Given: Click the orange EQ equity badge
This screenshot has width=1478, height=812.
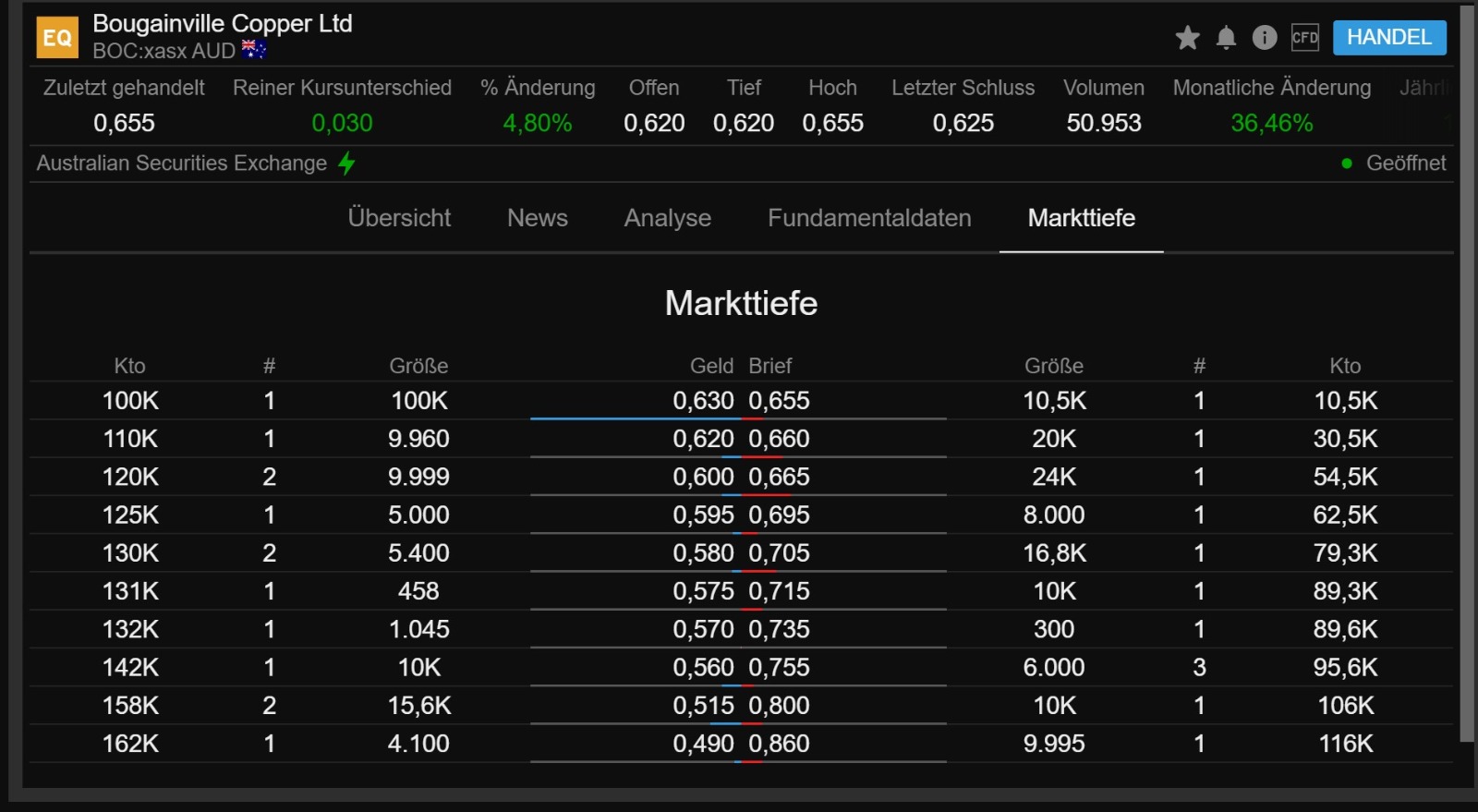Looking at the screenshot, I should click(57, 37).
